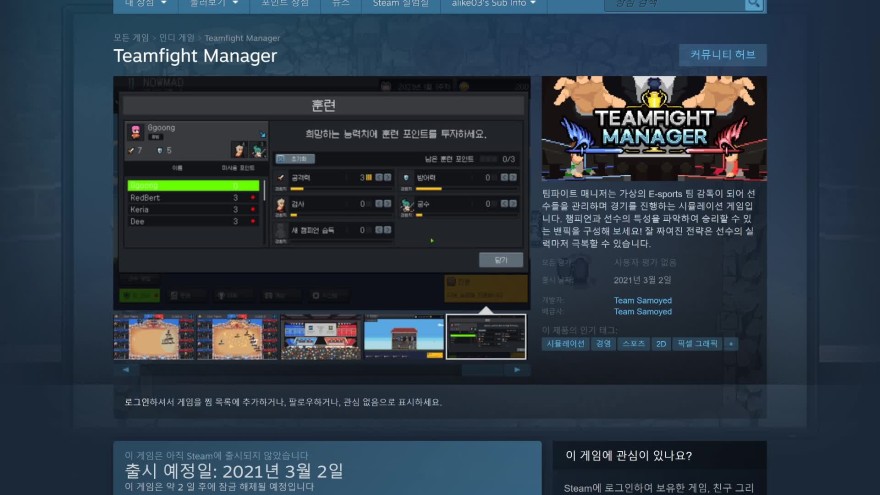
Task: Open the 커뮤니티 허브 button
Action: pyautogui.click(x=722, y=55)
